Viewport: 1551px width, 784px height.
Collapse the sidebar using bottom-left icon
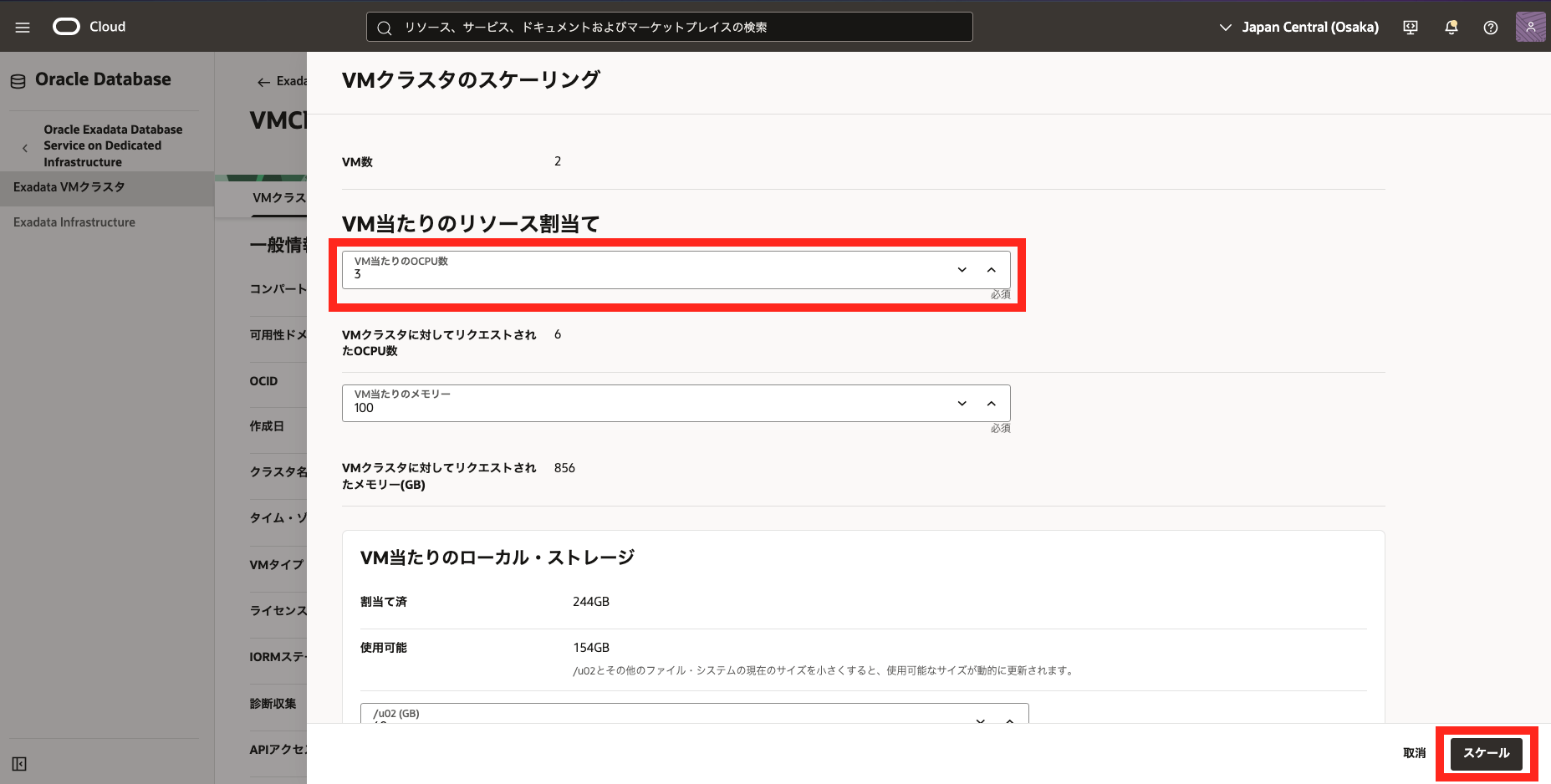[x=19, y=764]
